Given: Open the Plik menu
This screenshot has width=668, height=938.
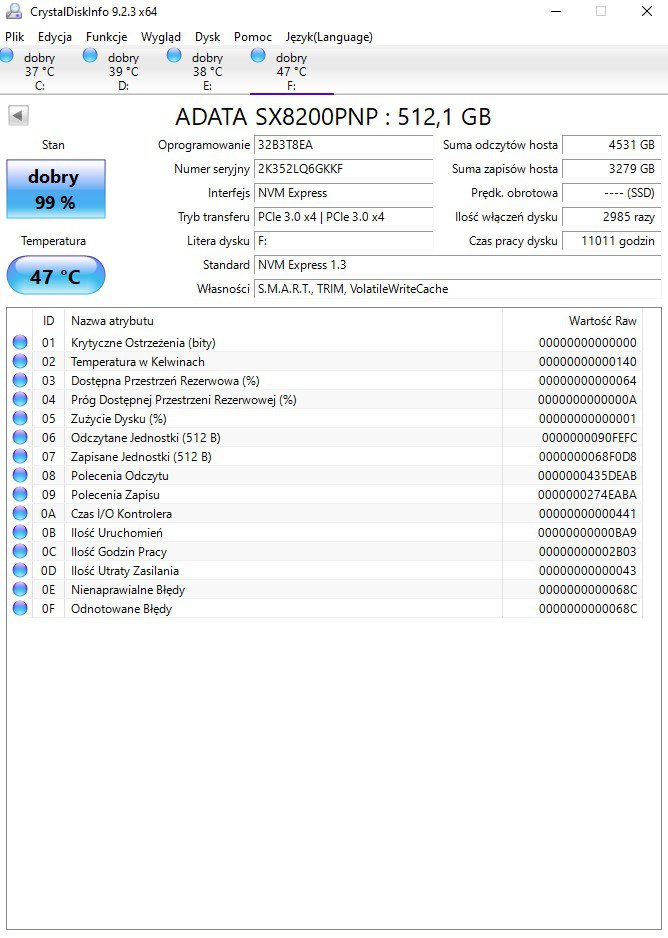Looking at the screenshot, I should [14, 37].
